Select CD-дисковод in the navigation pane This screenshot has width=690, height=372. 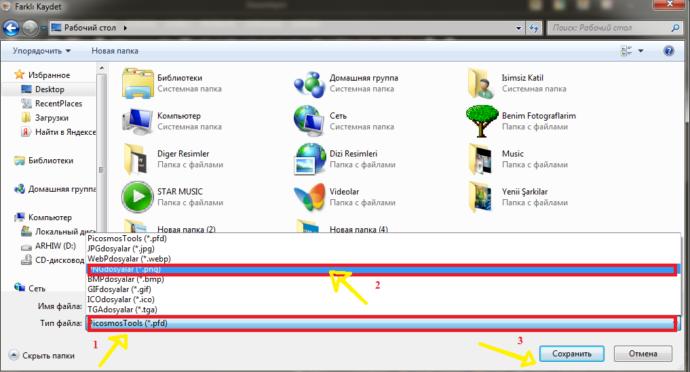coord(59,260)
